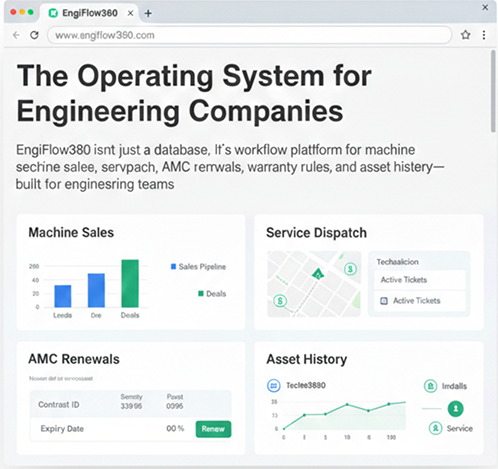Viewport: 498px width, 469px height.
Task: Click the window close X at top right
Action: click(x=485, y=7)
